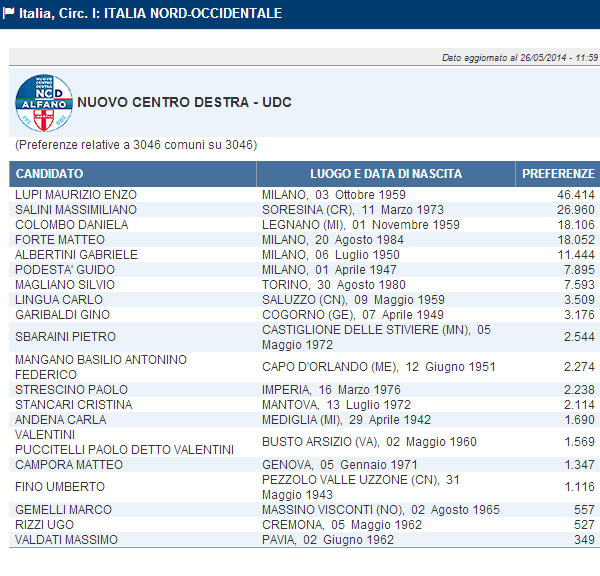Screen dimensions: 600x576
Task: Click the data update timestamp text
Action: (519, 58)
